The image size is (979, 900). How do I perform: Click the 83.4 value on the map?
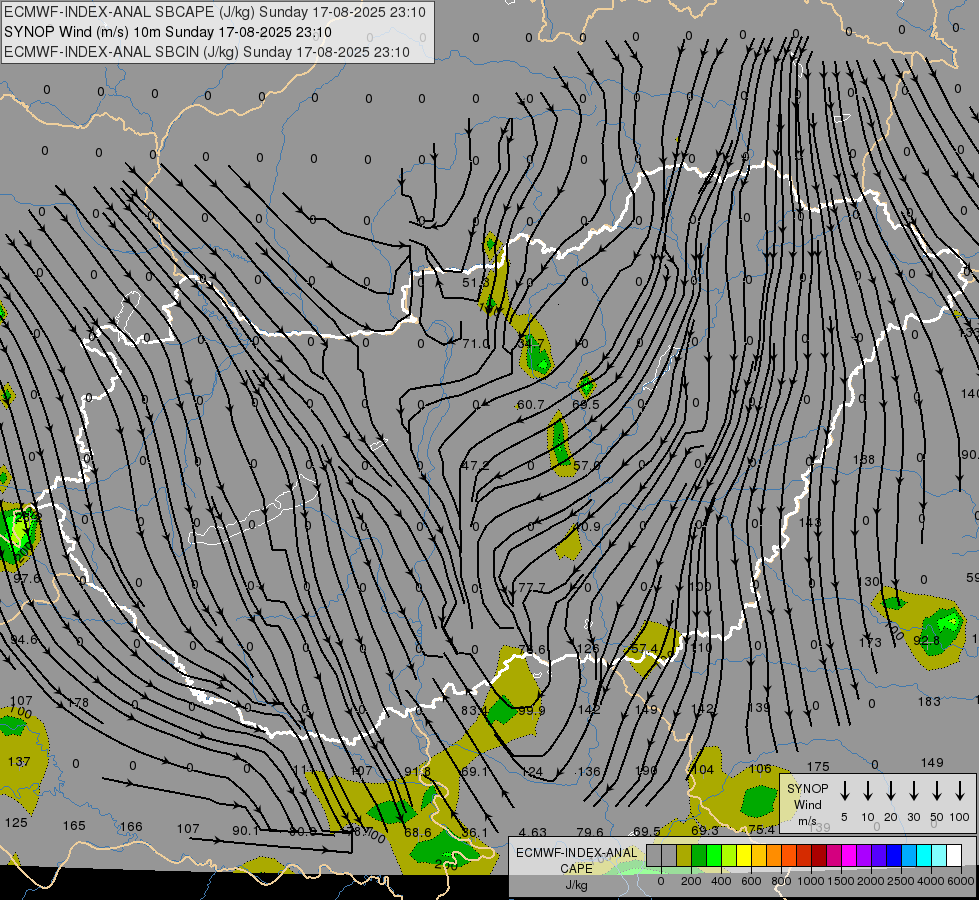475,710
